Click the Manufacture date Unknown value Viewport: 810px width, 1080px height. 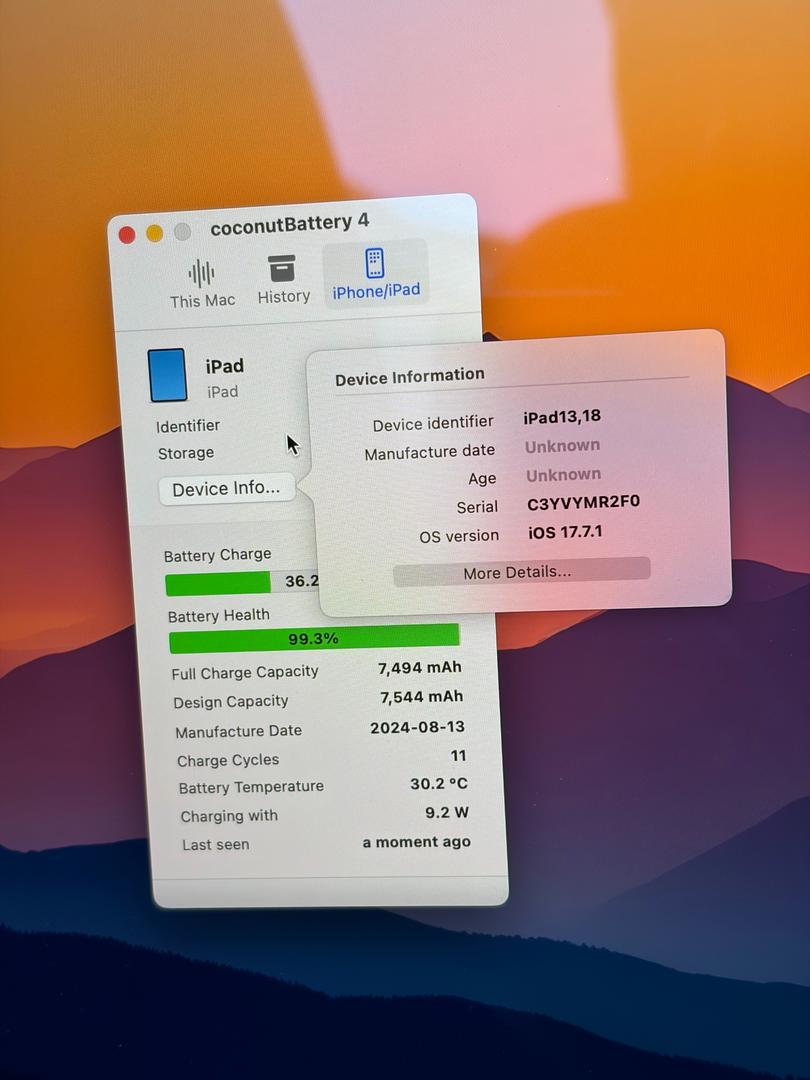click(562, 446)
